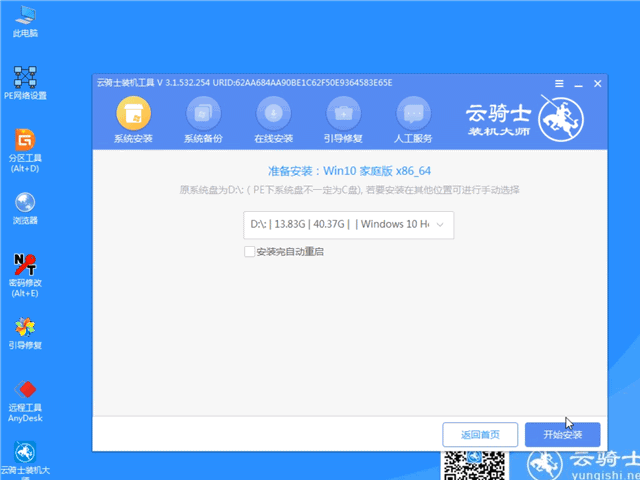
Task: Minimize the 云骑士装机工具 window
Action: point(578,84)
